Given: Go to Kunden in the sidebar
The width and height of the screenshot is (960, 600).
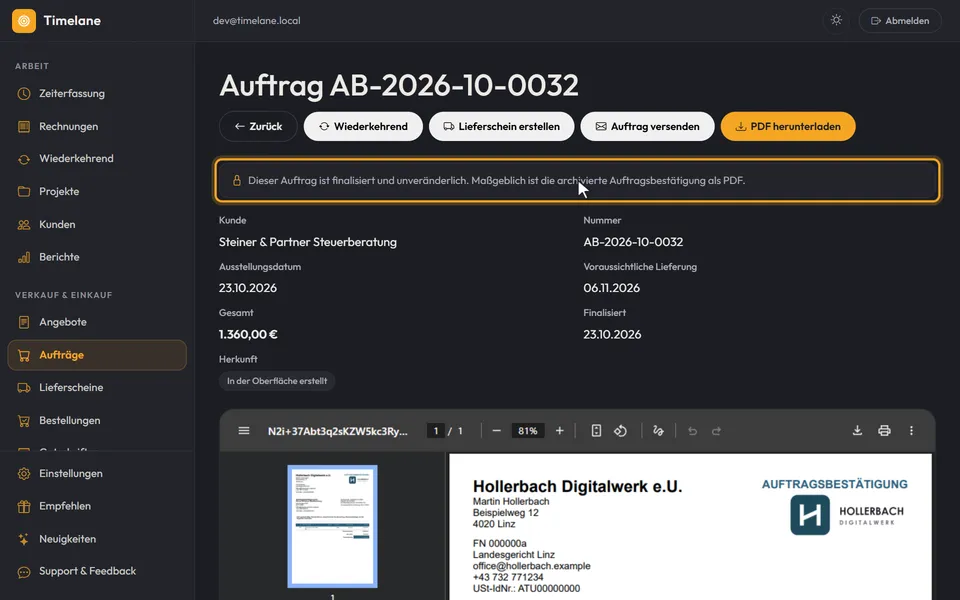Looking at the screenshot, I should 97,225.
